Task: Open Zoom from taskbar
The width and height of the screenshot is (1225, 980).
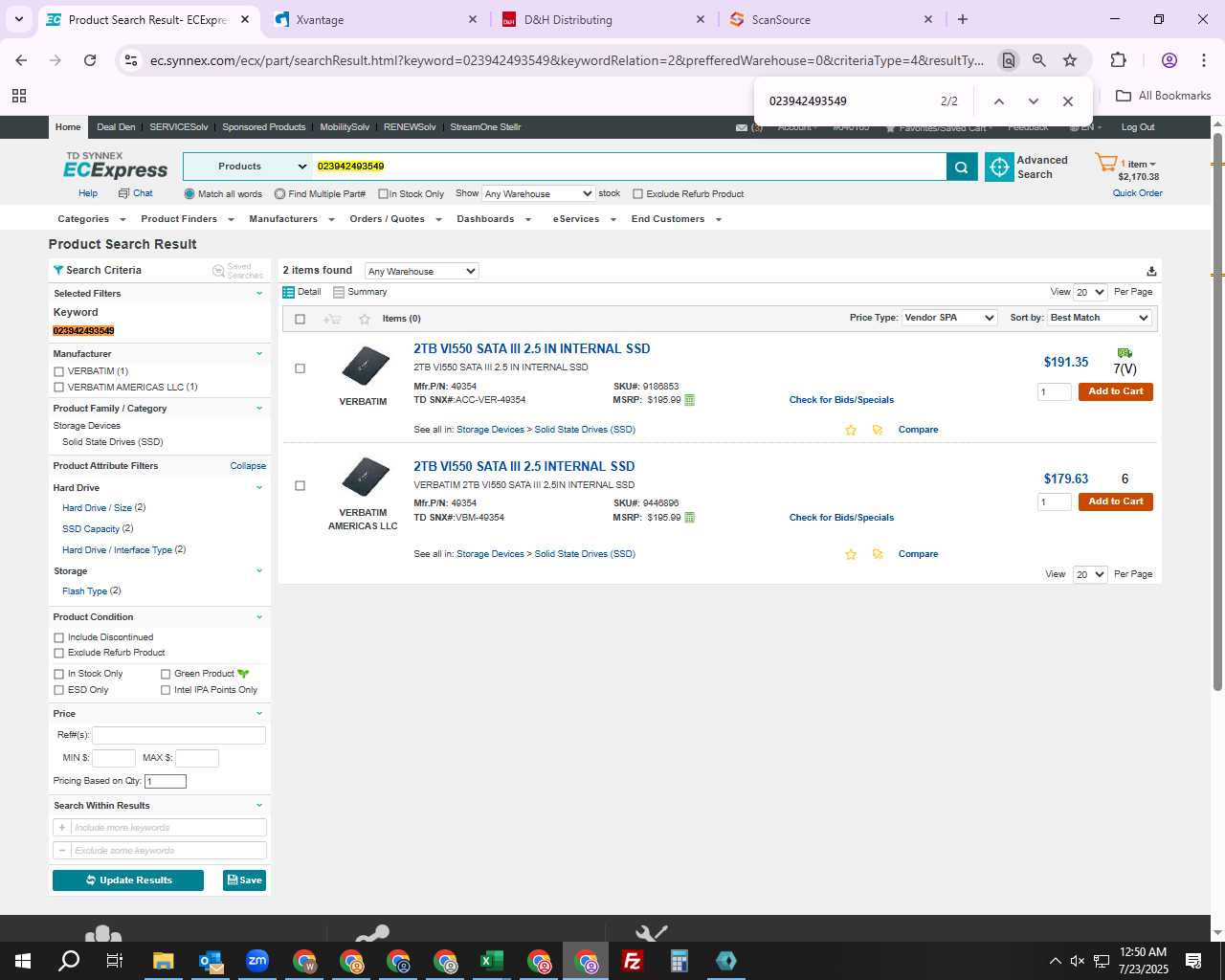Action: [x=256, y=961]
